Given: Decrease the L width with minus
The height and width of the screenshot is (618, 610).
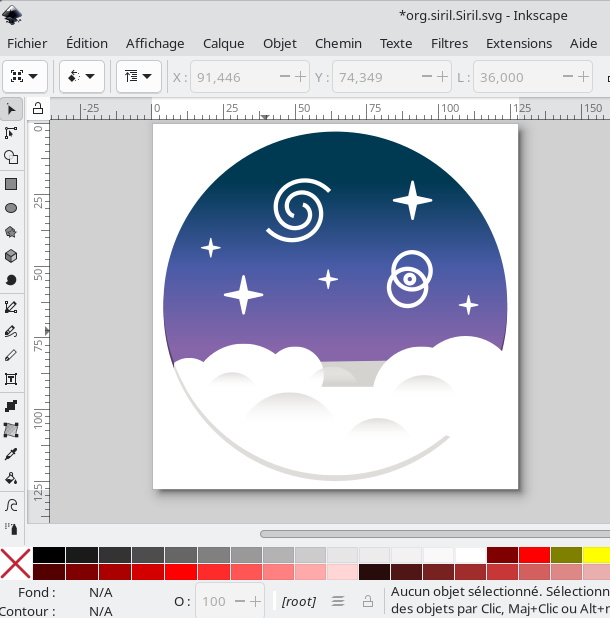Looking at the screenshot, I should pos(567,76).
